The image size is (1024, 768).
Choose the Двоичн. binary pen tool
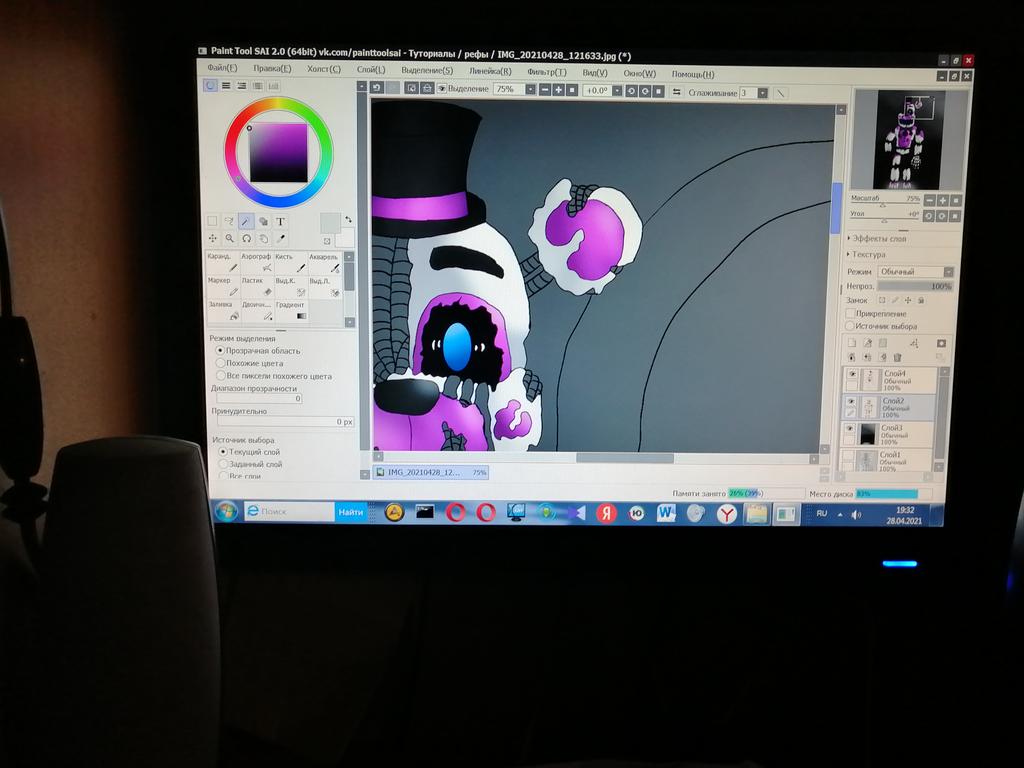pos(256,311)
